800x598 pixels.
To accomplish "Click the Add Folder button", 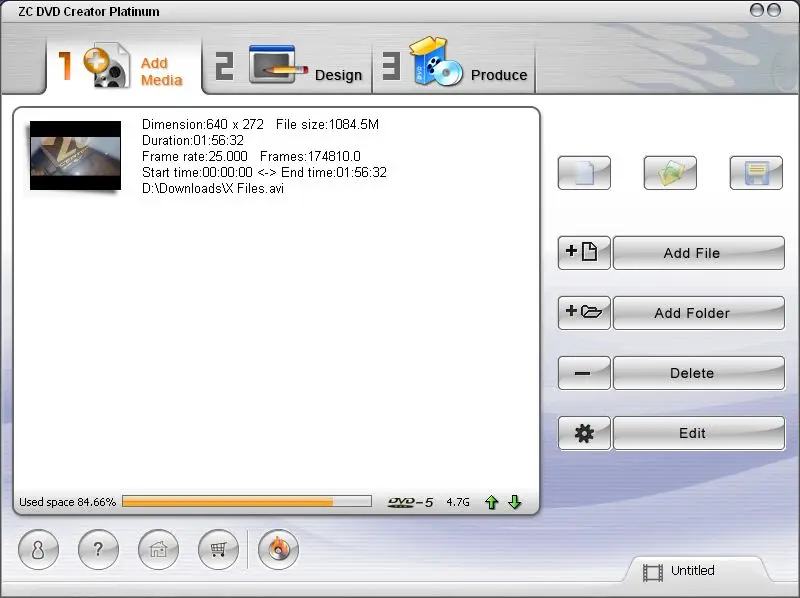I will click(698, 313).
